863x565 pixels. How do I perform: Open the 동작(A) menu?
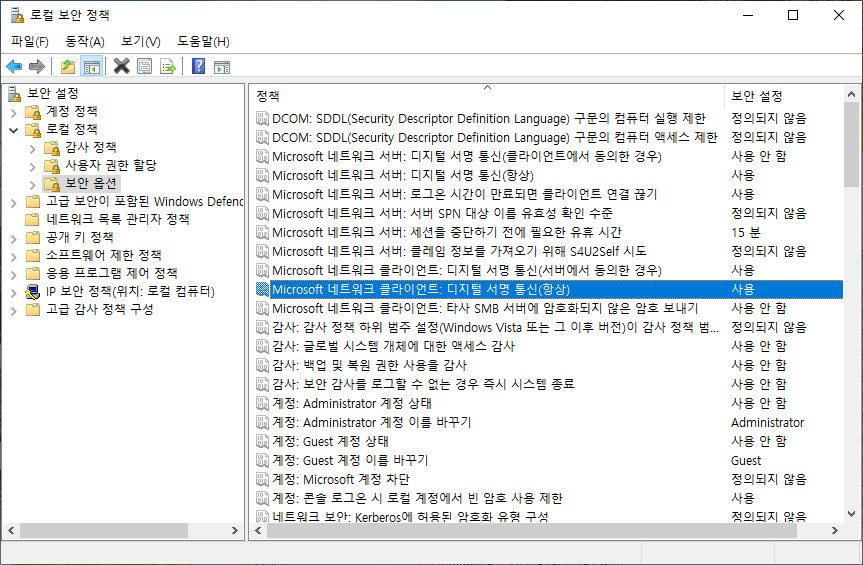point(85,41)
